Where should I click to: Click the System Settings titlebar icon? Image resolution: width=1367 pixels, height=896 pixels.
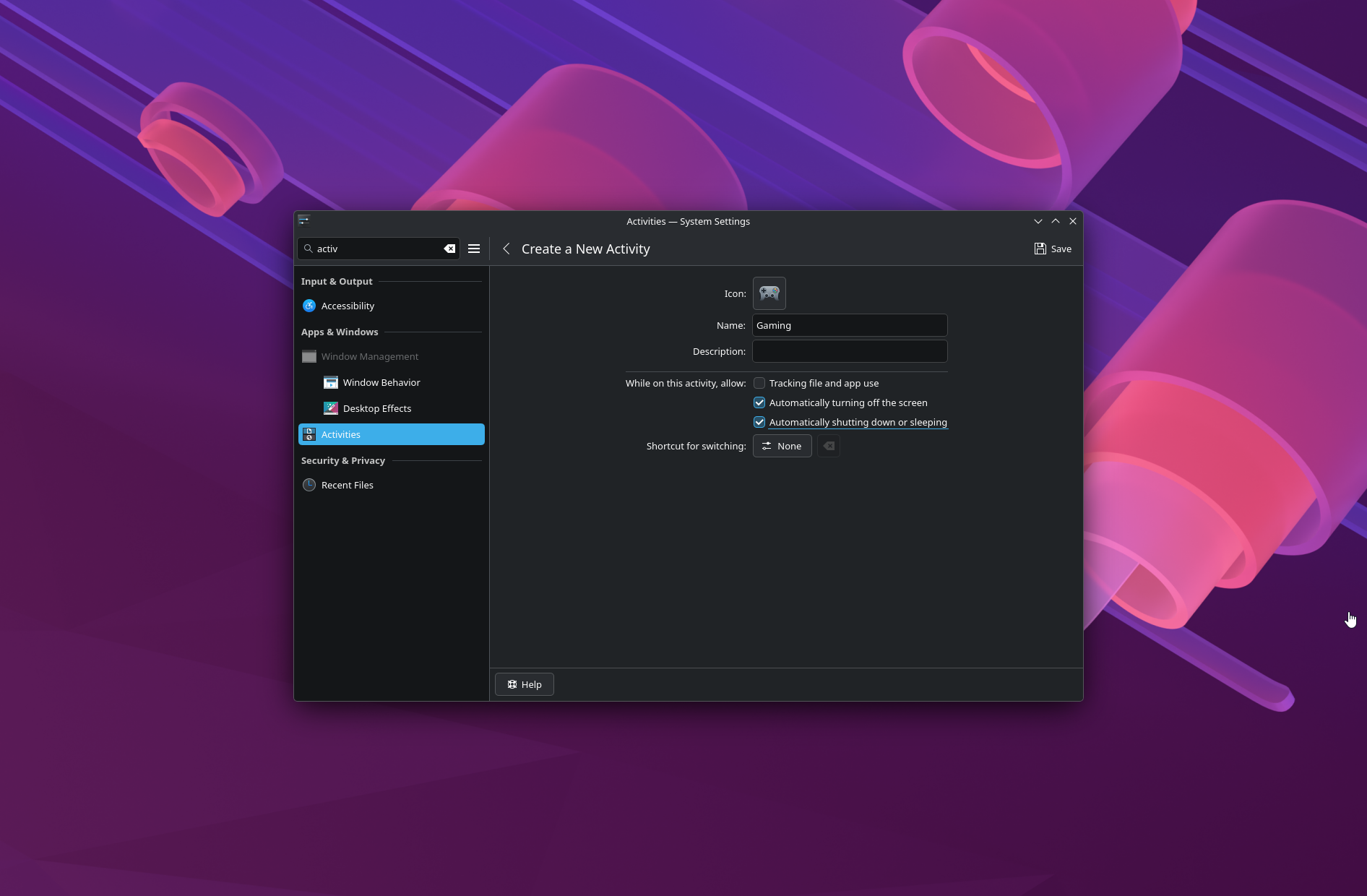[x=303, y=220]
